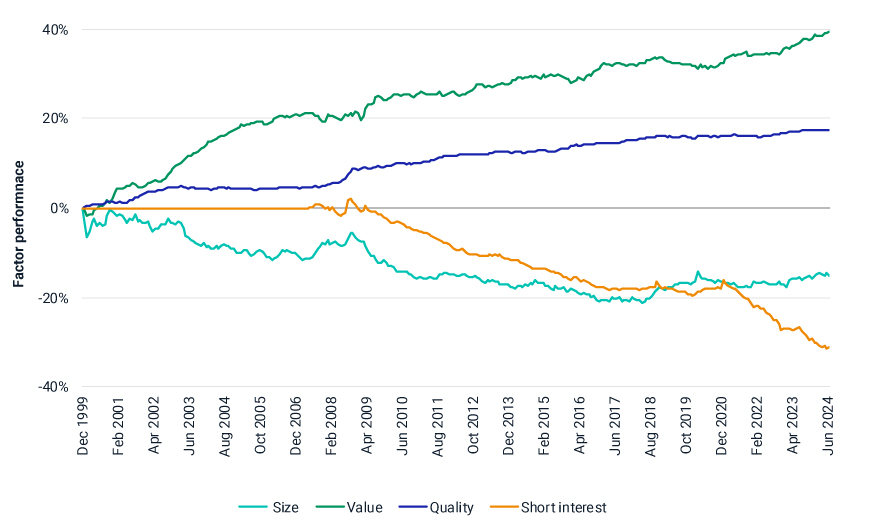Click the 0% y-axis label

59,209
